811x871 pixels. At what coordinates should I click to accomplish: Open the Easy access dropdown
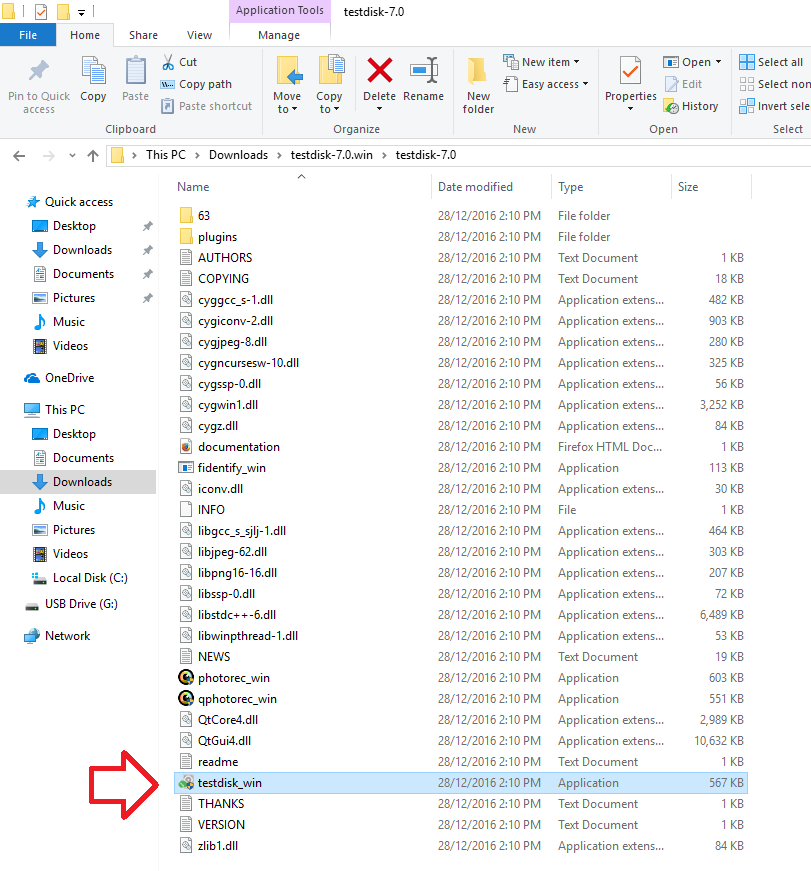point(585,84)
